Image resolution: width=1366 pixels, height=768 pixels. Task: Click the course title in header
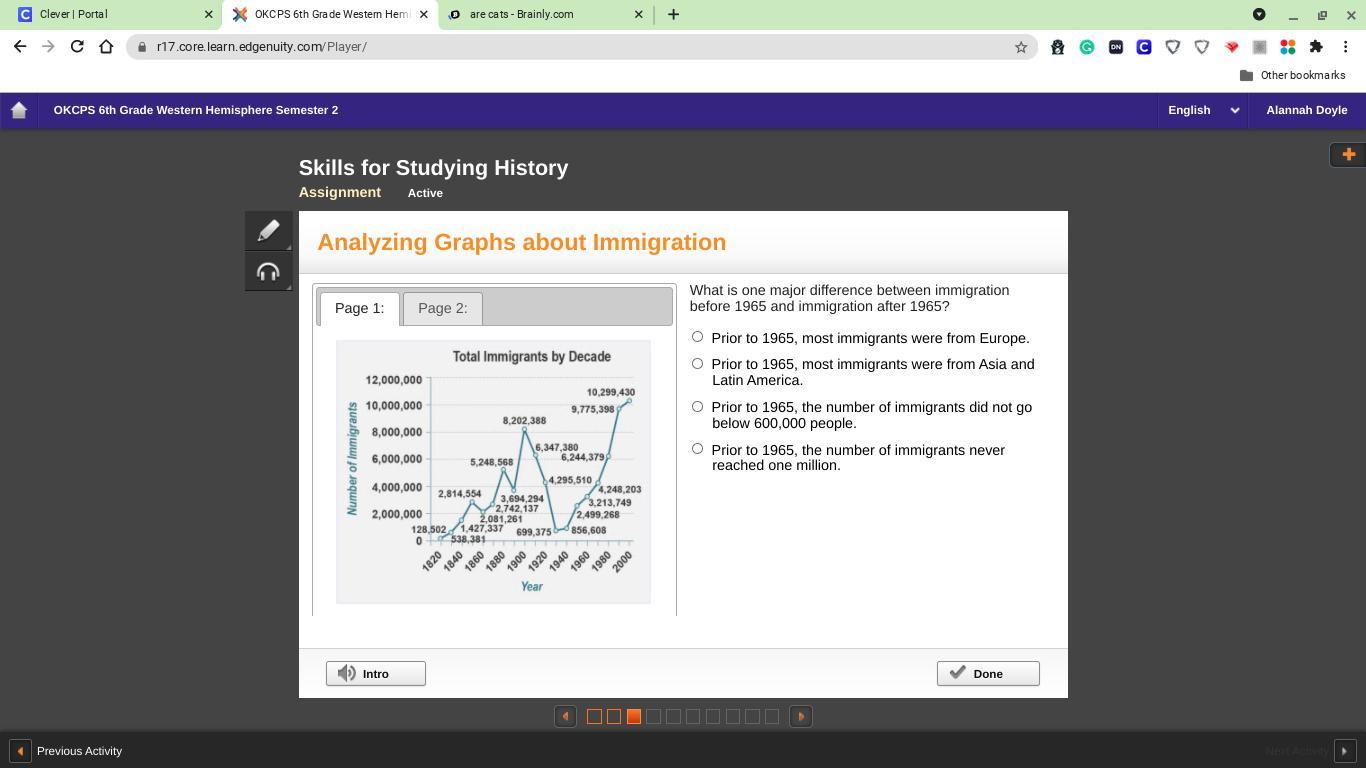coord(196,110)
